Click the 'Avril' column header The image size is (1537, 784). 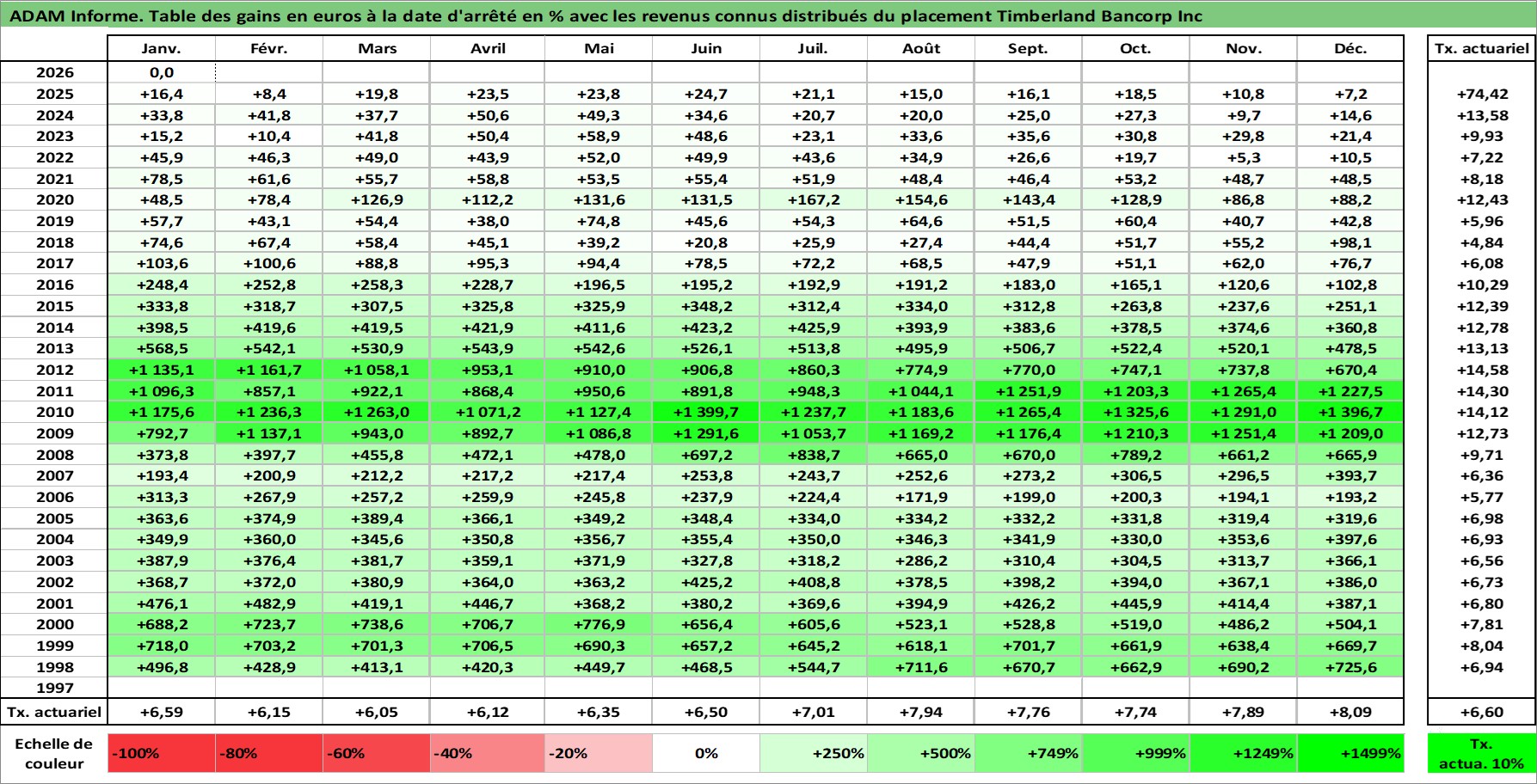pyautogui.click(x=488, y=48)
